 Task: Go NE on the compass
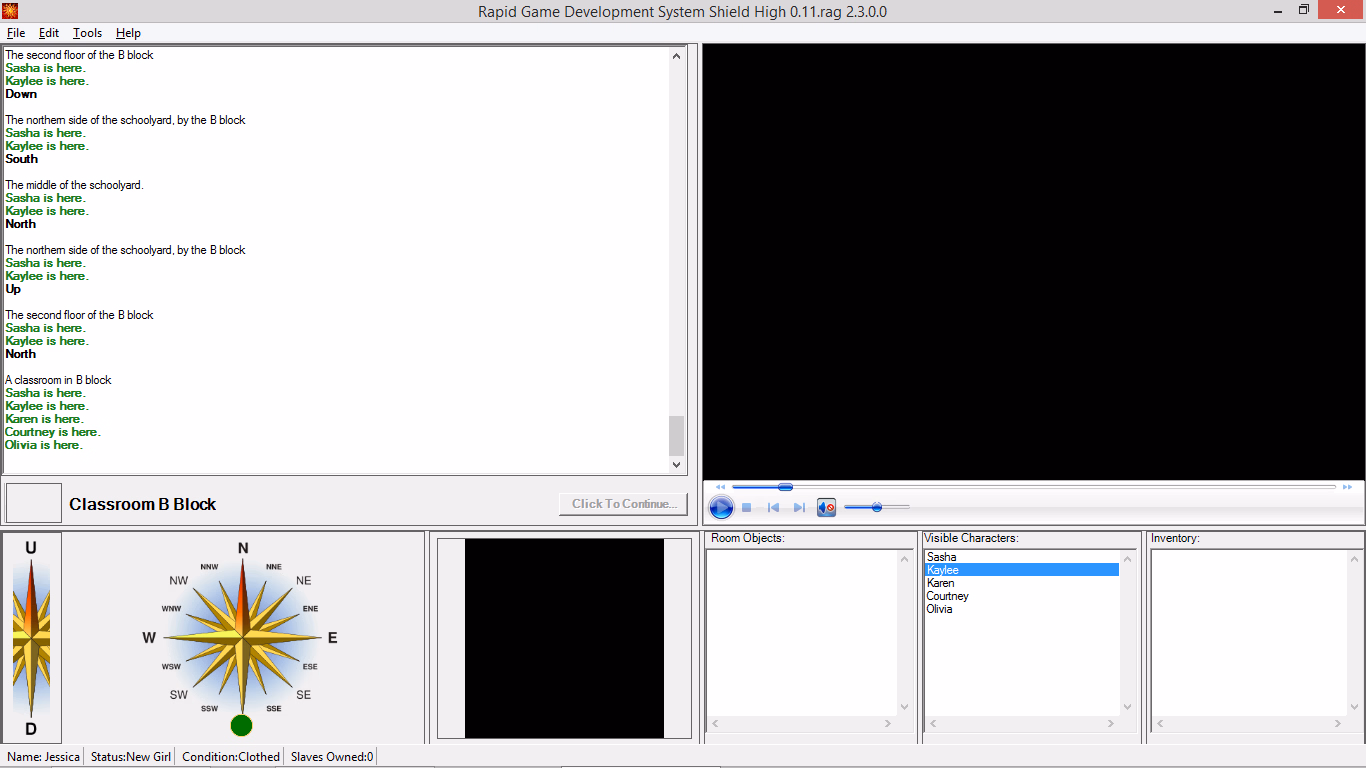point(303,581)
